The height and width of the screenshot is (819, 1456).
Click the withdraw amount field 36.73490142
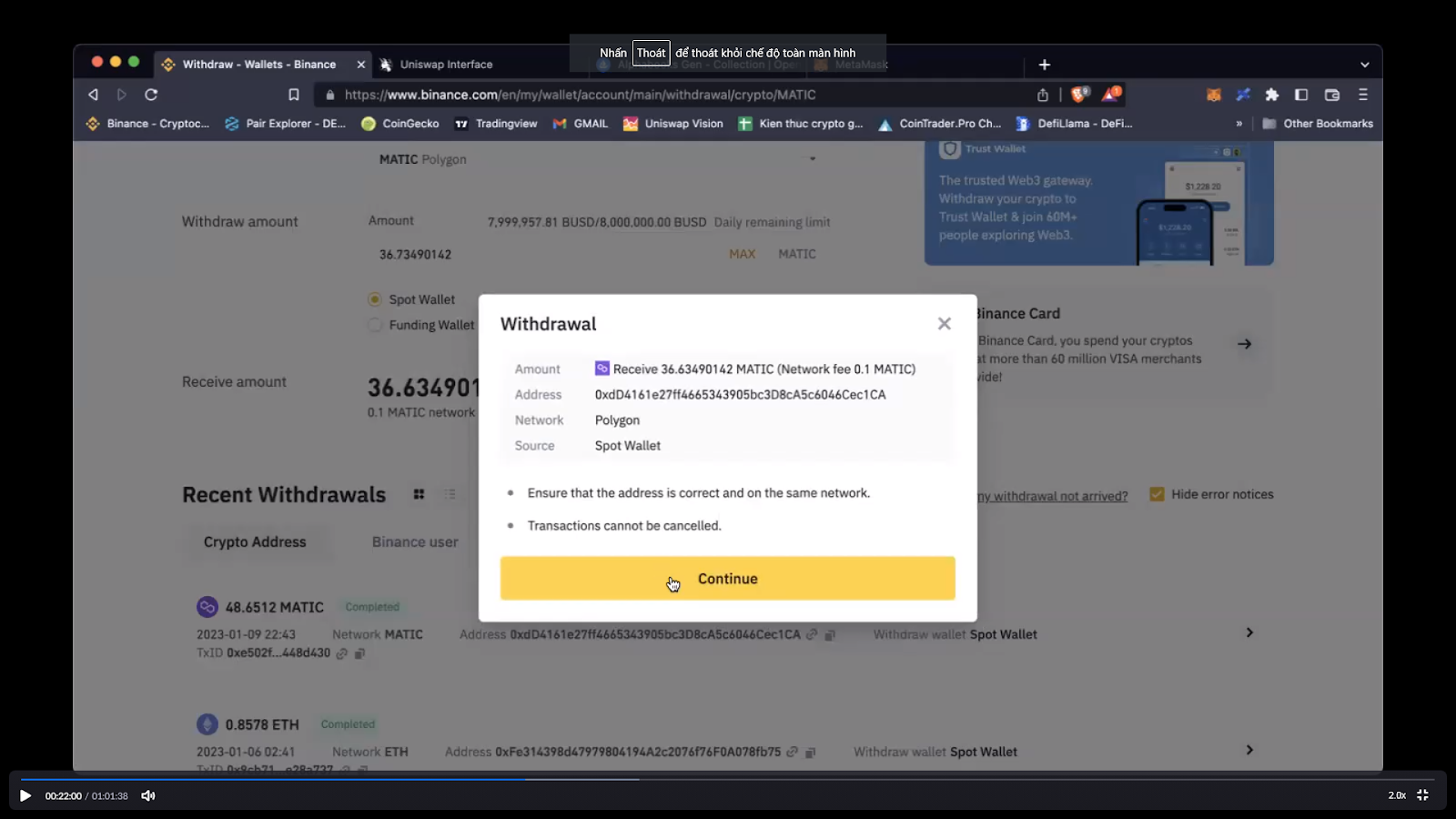[415, 255]
